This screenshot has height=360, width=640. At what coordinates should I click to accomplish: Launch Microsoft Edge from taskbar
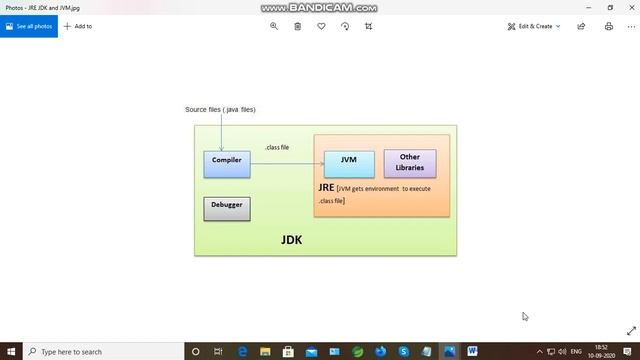[242, 351]
